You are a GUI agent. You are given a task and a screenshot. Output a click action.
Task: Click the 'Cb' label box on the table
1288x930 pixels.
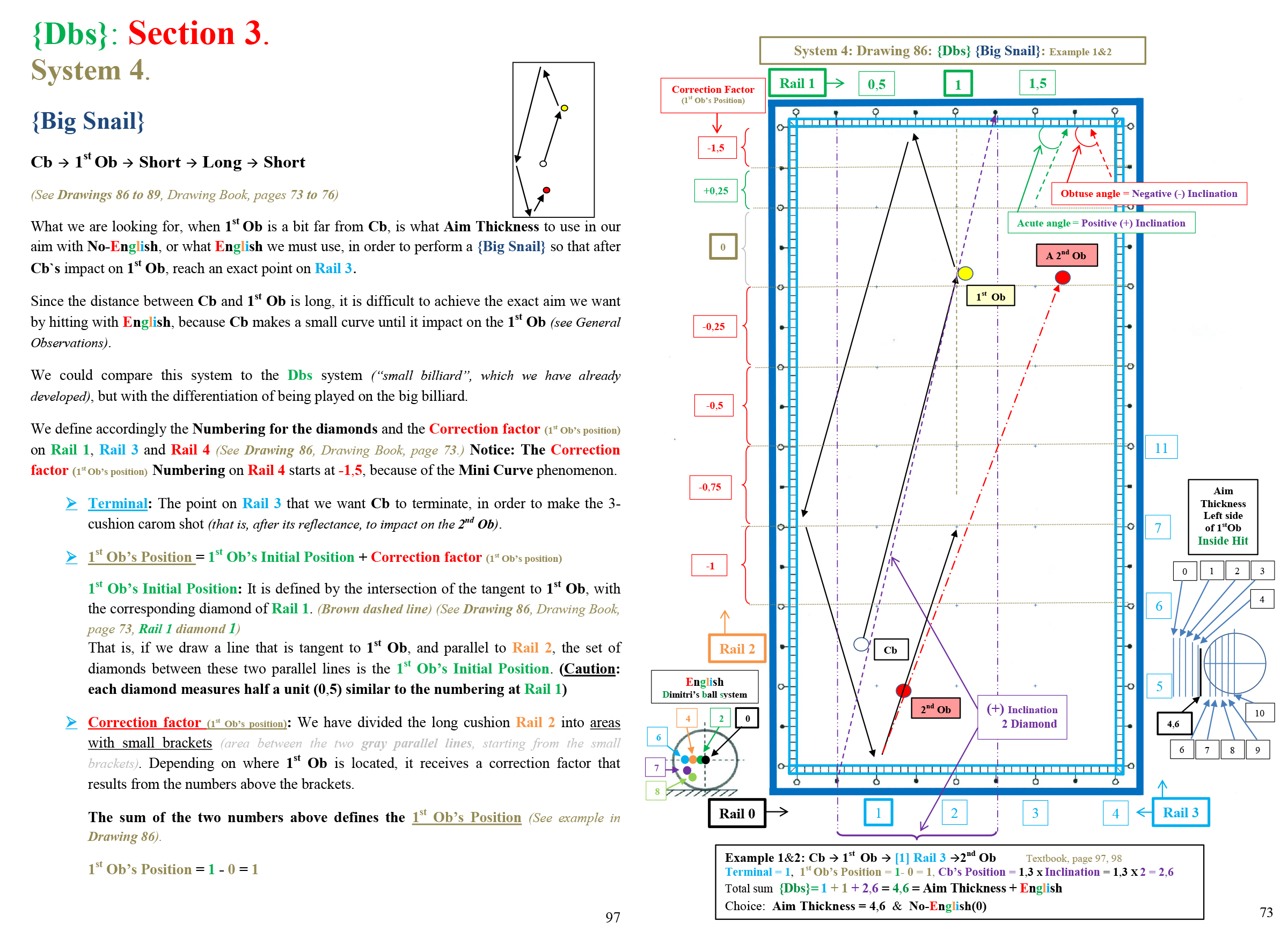[x=891, y=649]
